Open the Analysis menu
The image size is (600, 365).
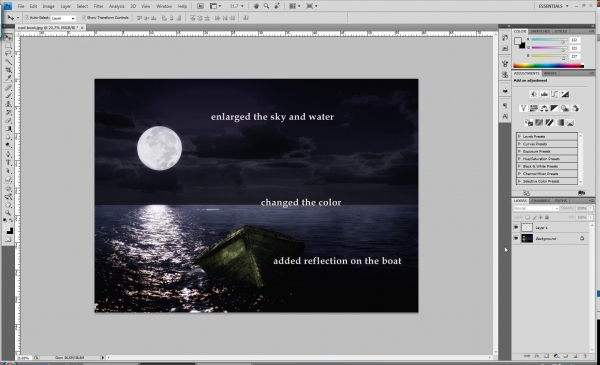116,6
